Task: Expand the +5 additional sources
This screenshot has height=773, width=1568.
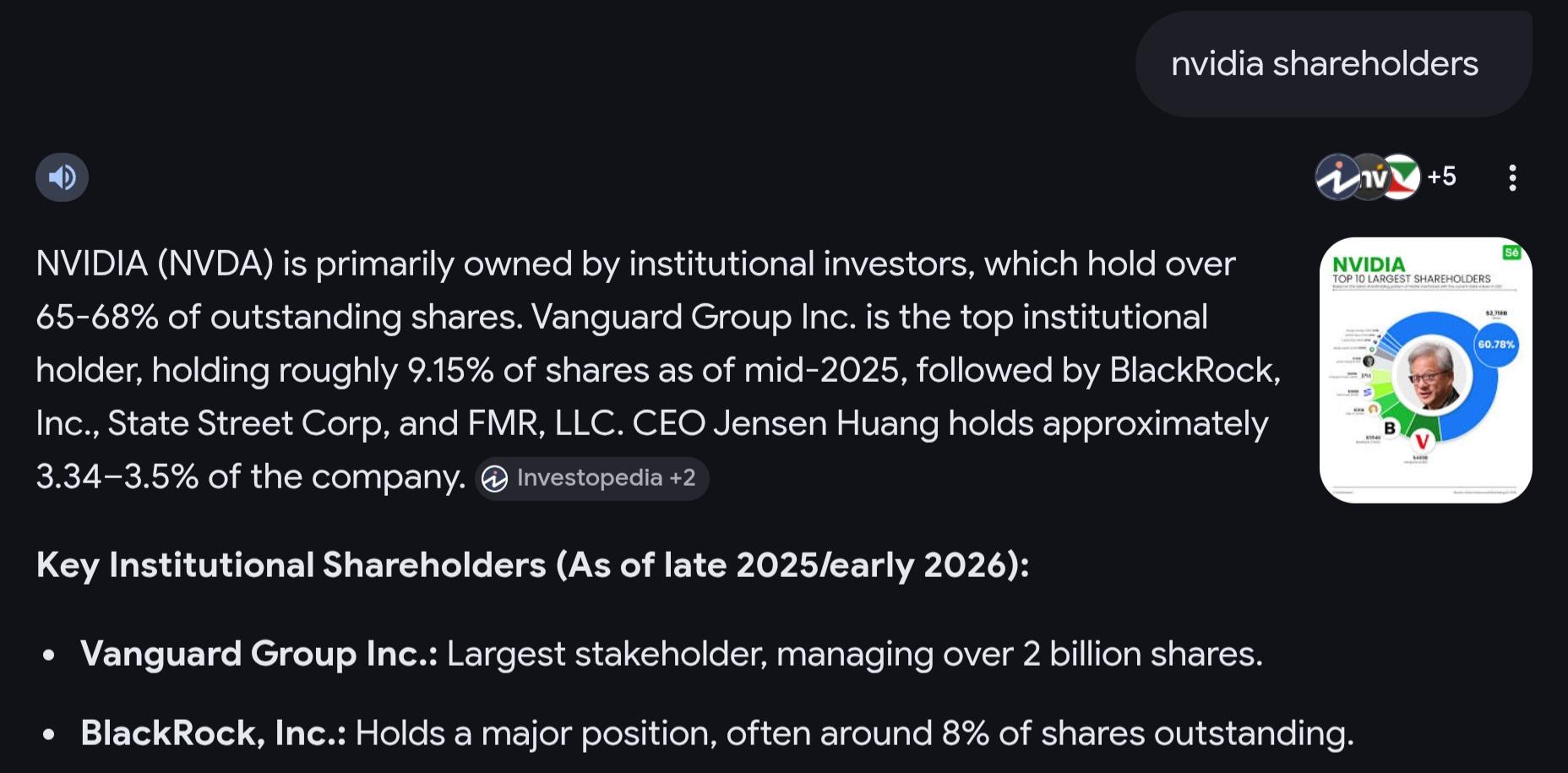Action: pos(1442,177)
